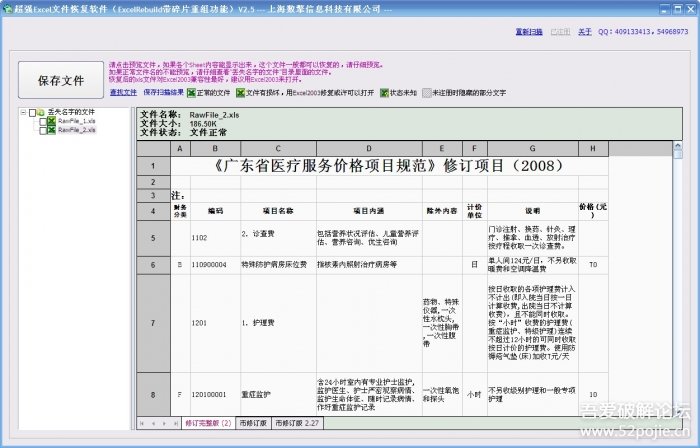The width and height of the screenshot is (700, 448).
Task: Click the RawFile_1.xls Excel file icon
Action: [52, 121]
